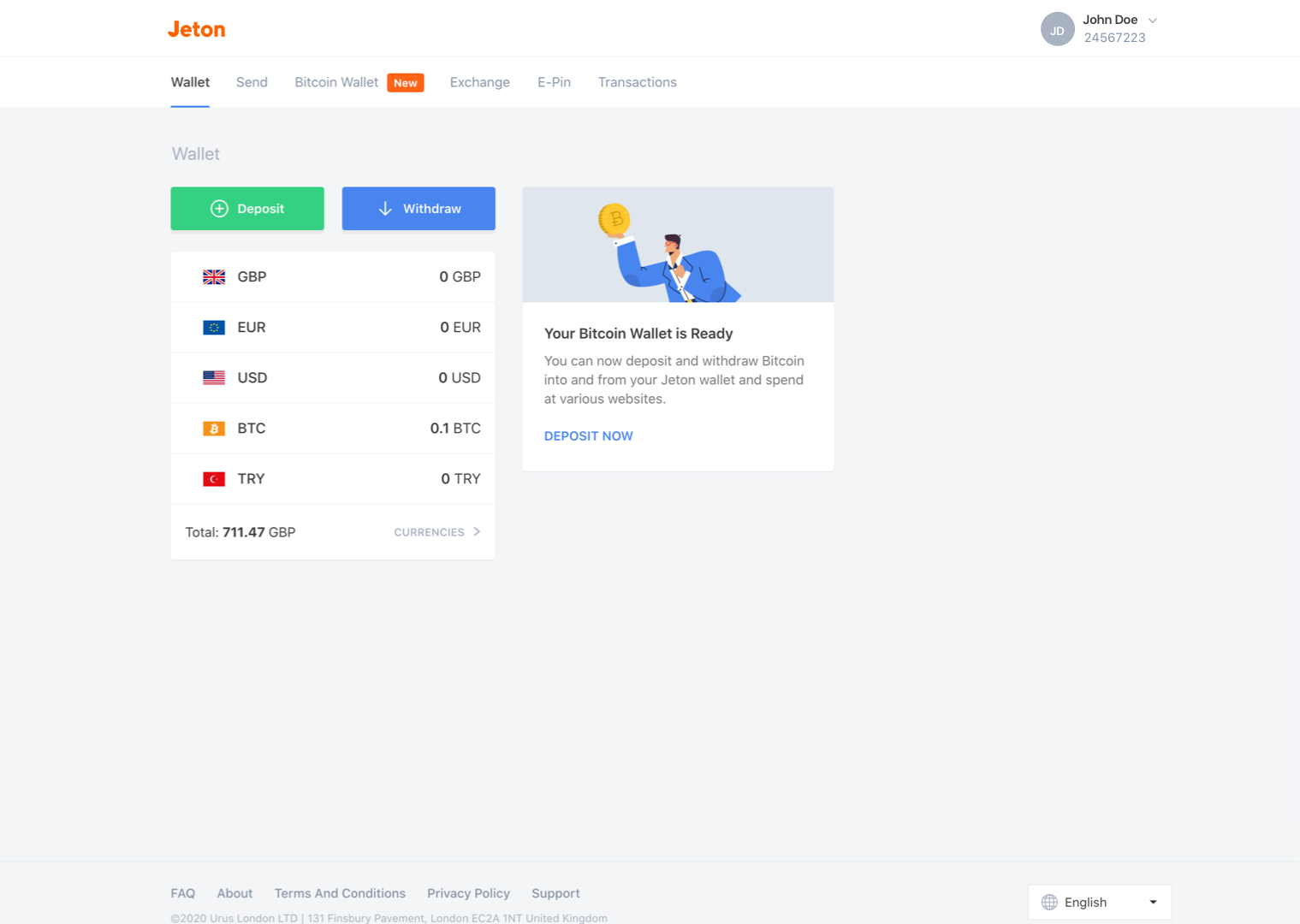
Task: Select the 0 EUR balance value
Action: click(x=460, y=327)
